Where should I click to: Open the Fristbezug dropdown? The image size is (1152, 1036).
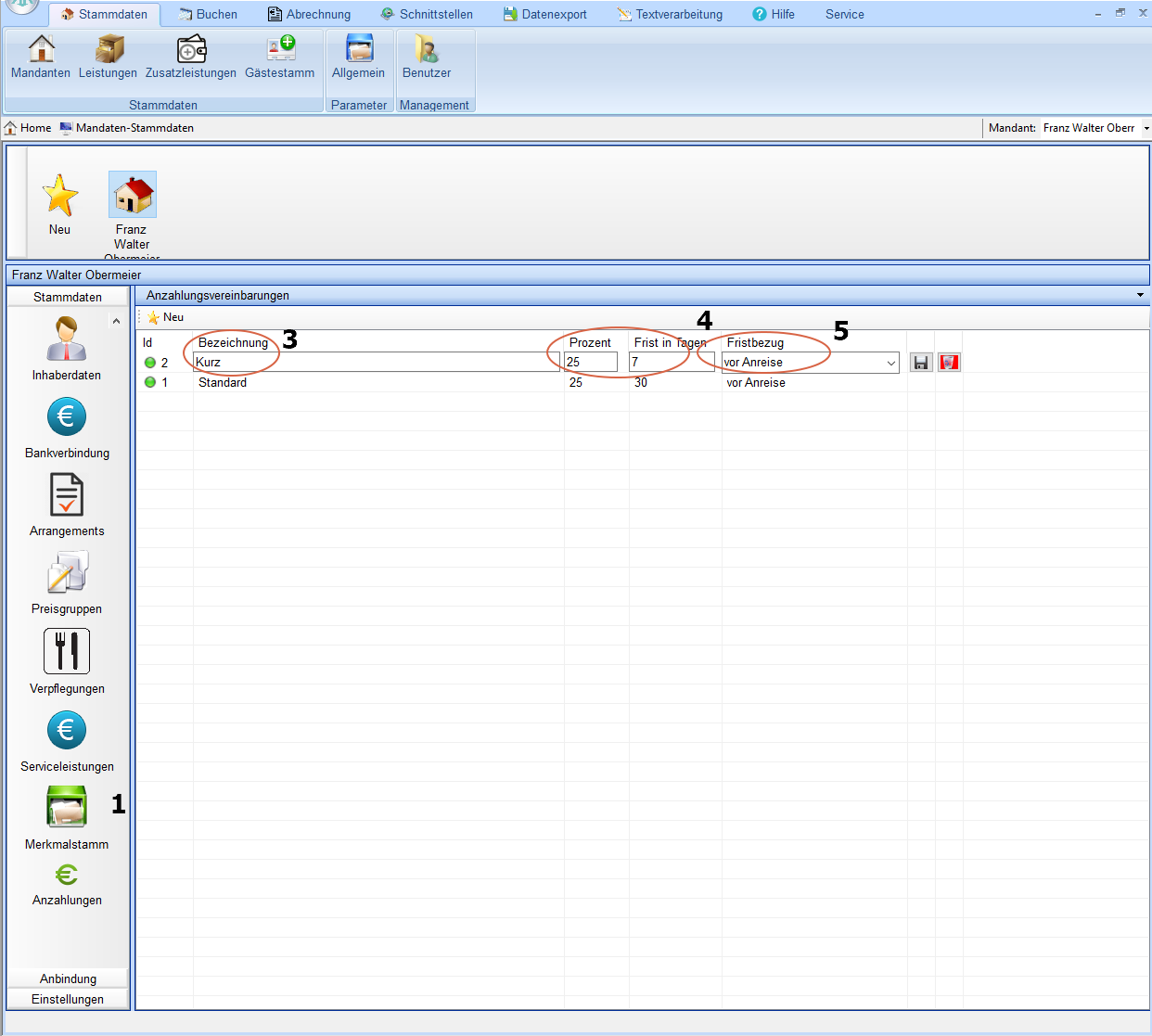tap(890, 363)
